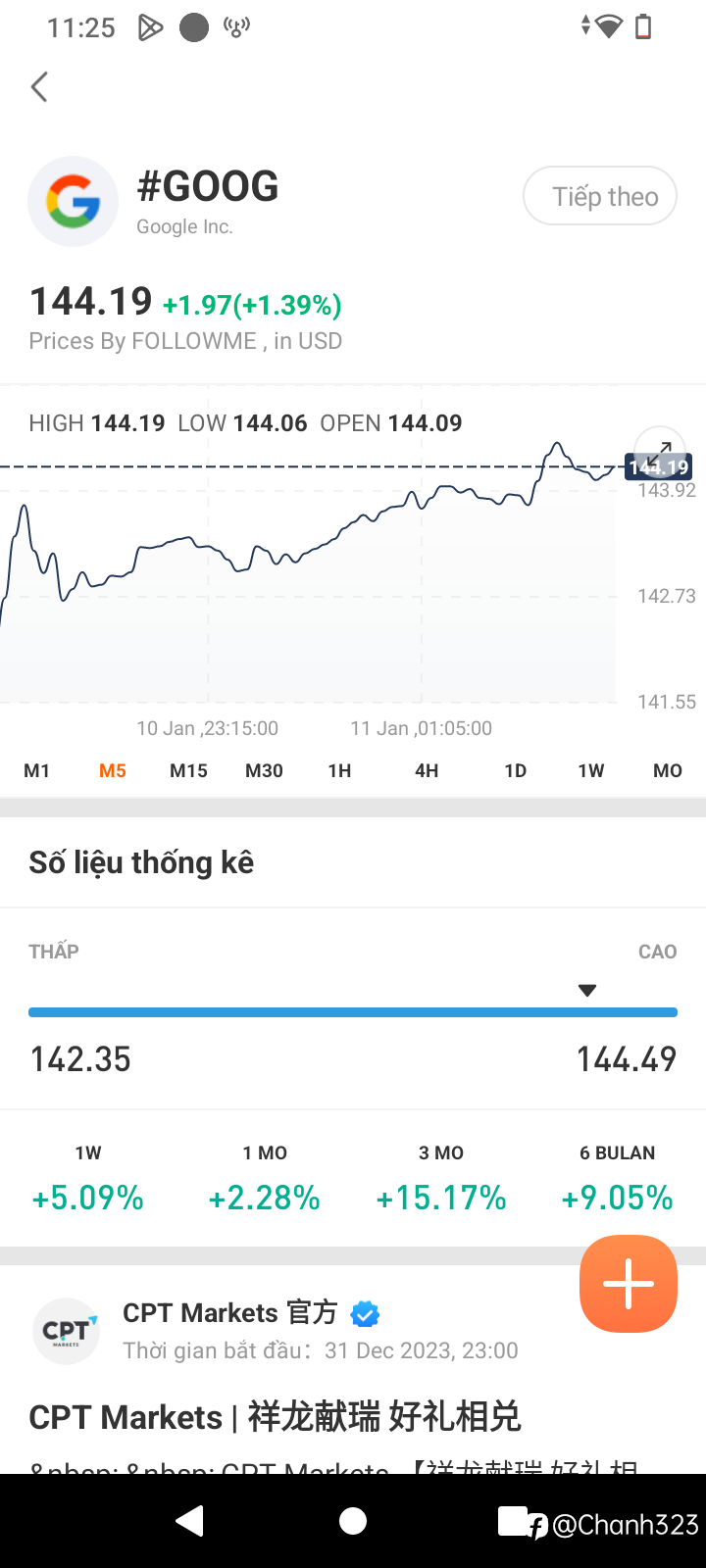Select the 1W chart interval
This screenshot has height=1568, width=706.
[591, 771]
